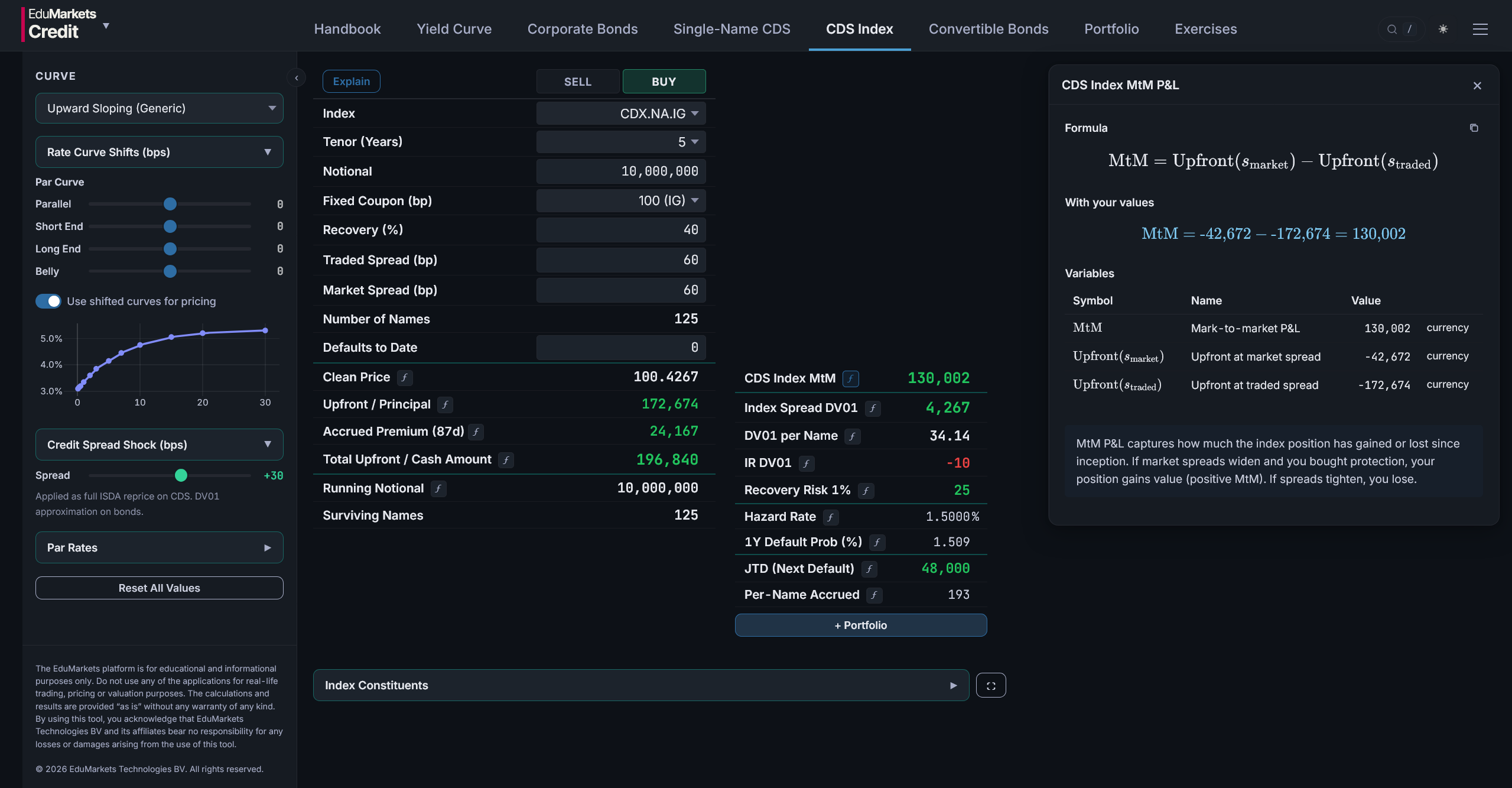Show formula for Recovery Risk 1%
The width and height of the screenshot is (1512, 788).
coord(866,491)
